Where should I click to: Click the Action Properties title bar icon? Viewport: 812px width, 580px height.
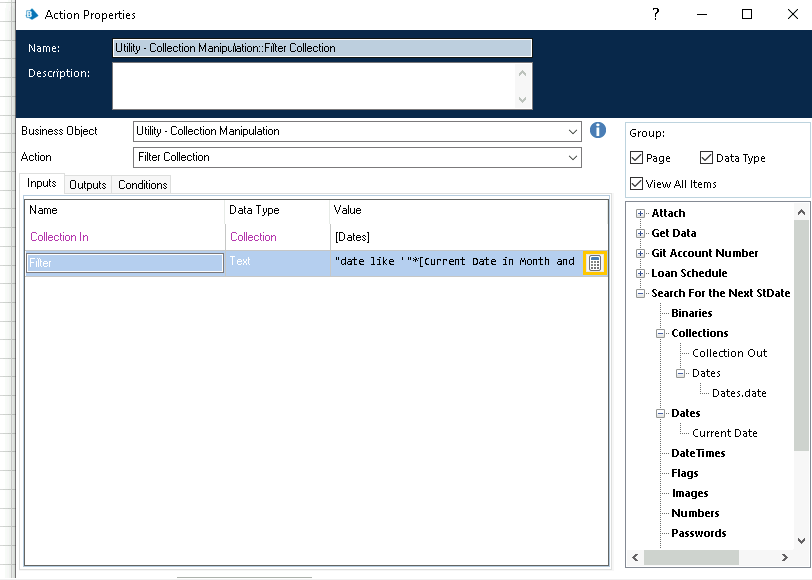click(31, 15)
